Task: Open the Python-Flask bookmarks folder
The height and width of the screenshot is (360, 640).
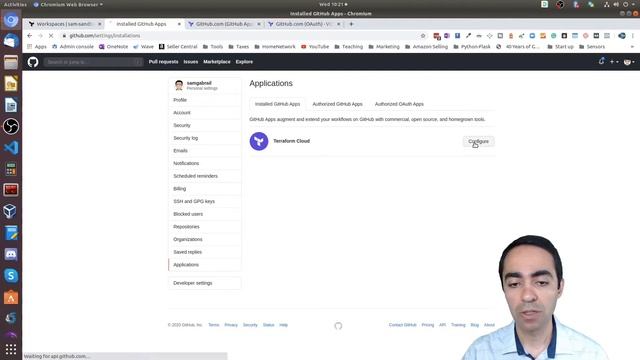Action: click(472, 47)
